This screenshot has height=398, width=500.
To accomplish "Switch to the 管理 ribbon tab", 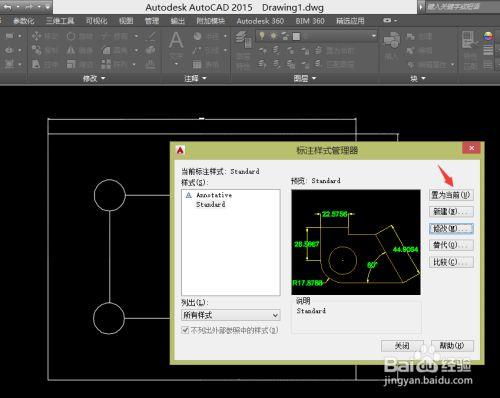I will (152, 21).
